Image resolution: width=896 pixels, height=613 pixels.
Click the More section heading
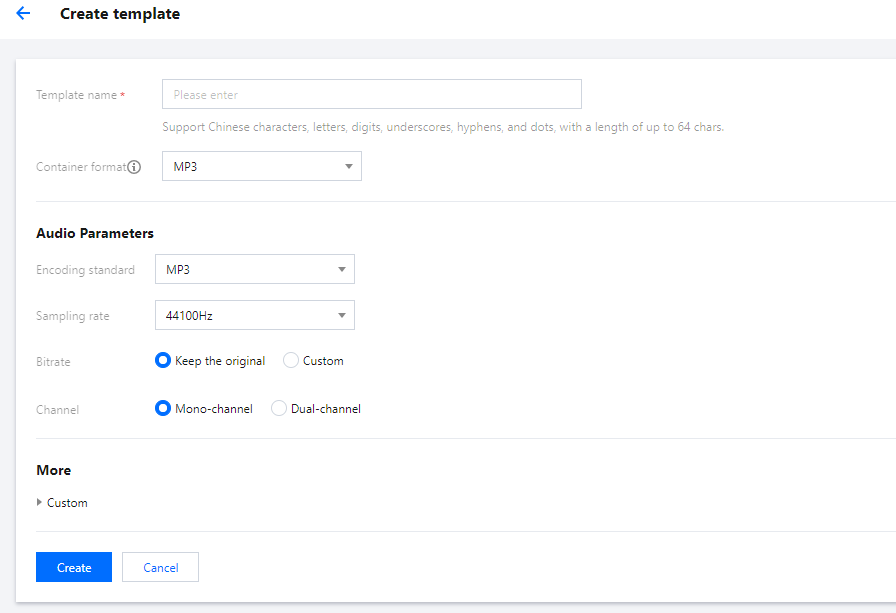[x=54, y=470]
